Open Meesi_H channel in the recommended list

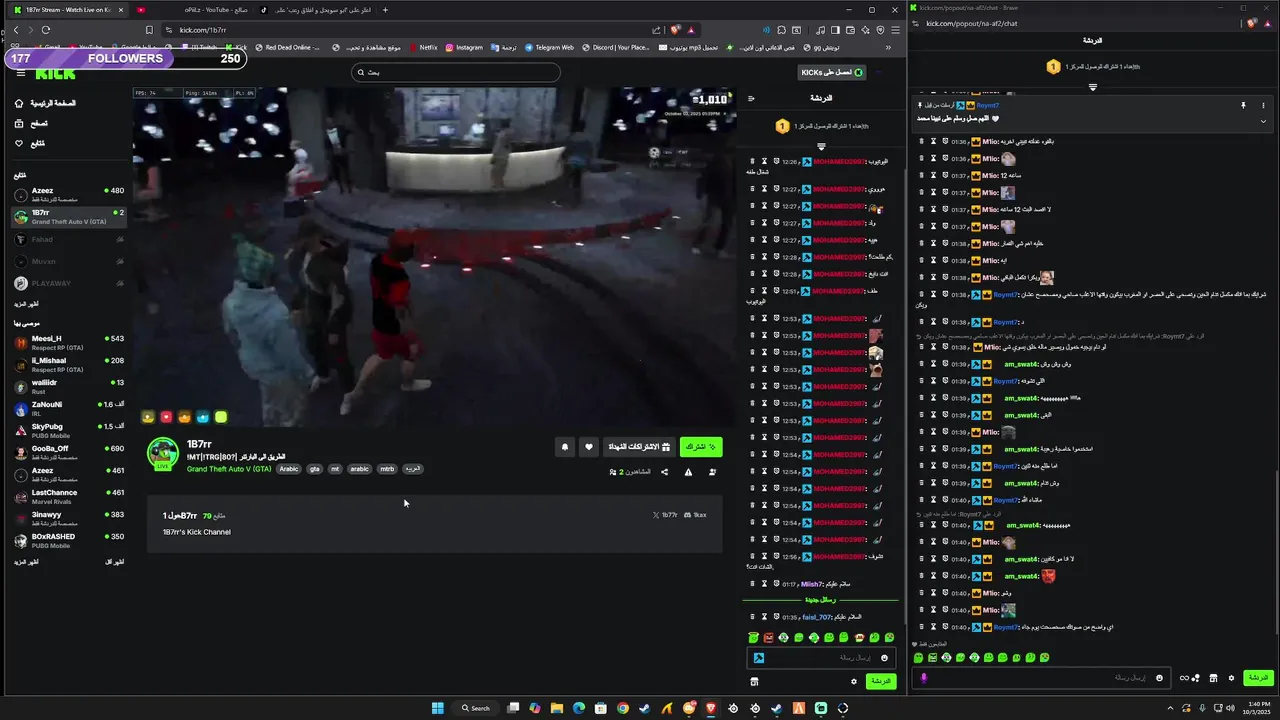coord(70,342)
